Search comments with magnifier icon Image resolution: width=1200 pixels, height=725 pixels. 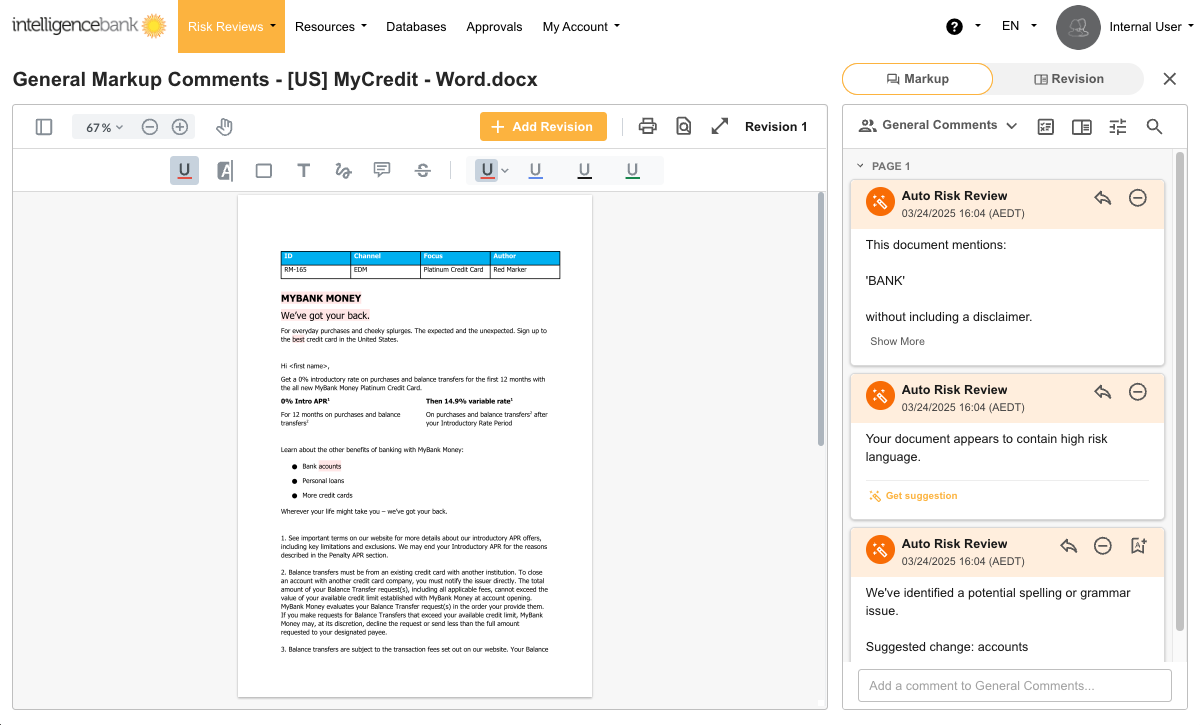(x=1154, y=126)
